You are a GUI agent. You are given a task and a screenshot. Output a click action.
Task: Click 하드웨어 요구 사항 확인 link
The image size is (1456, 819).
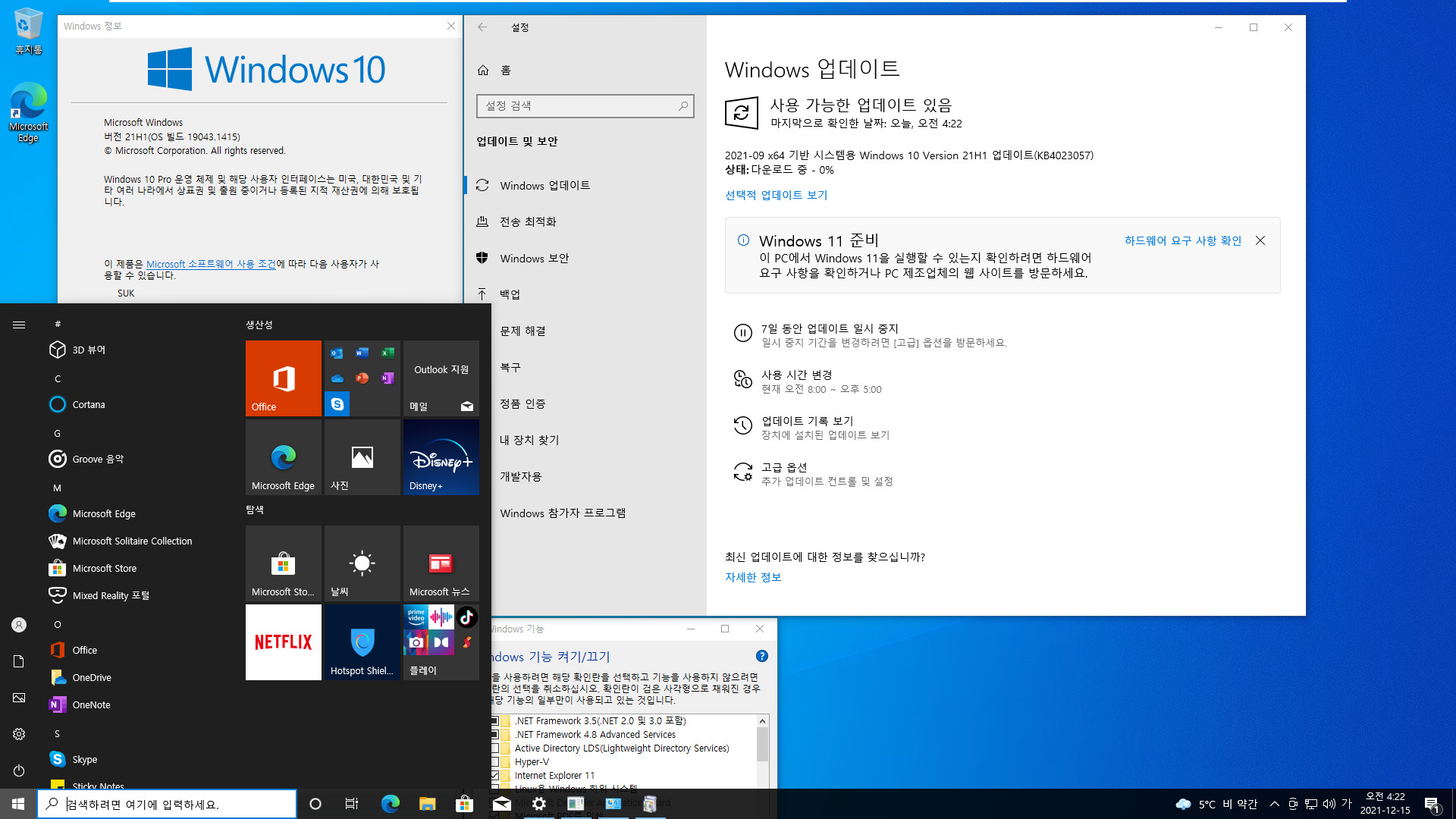pos(1182,240)
